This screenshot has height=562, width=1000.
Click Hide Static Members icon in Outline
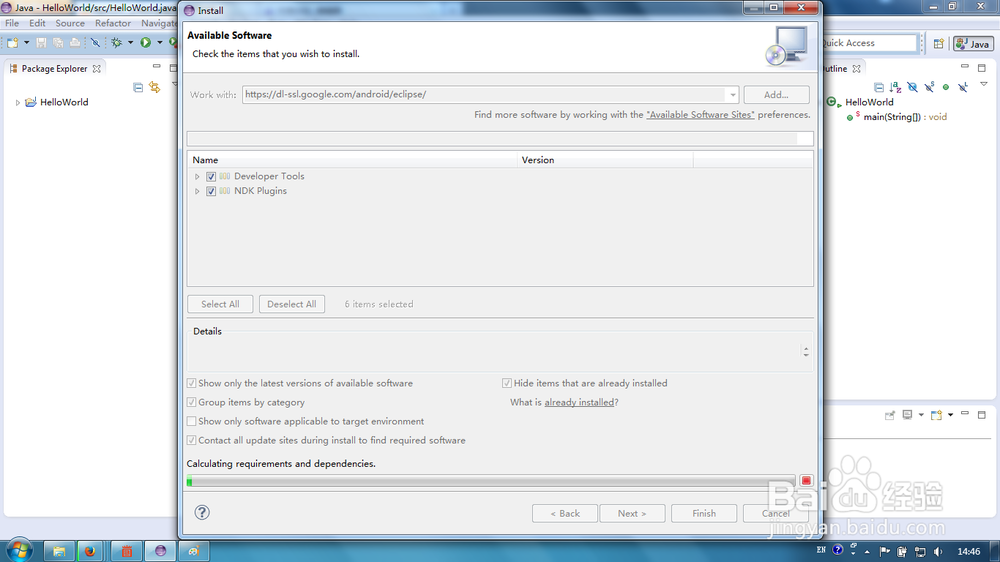929,86
